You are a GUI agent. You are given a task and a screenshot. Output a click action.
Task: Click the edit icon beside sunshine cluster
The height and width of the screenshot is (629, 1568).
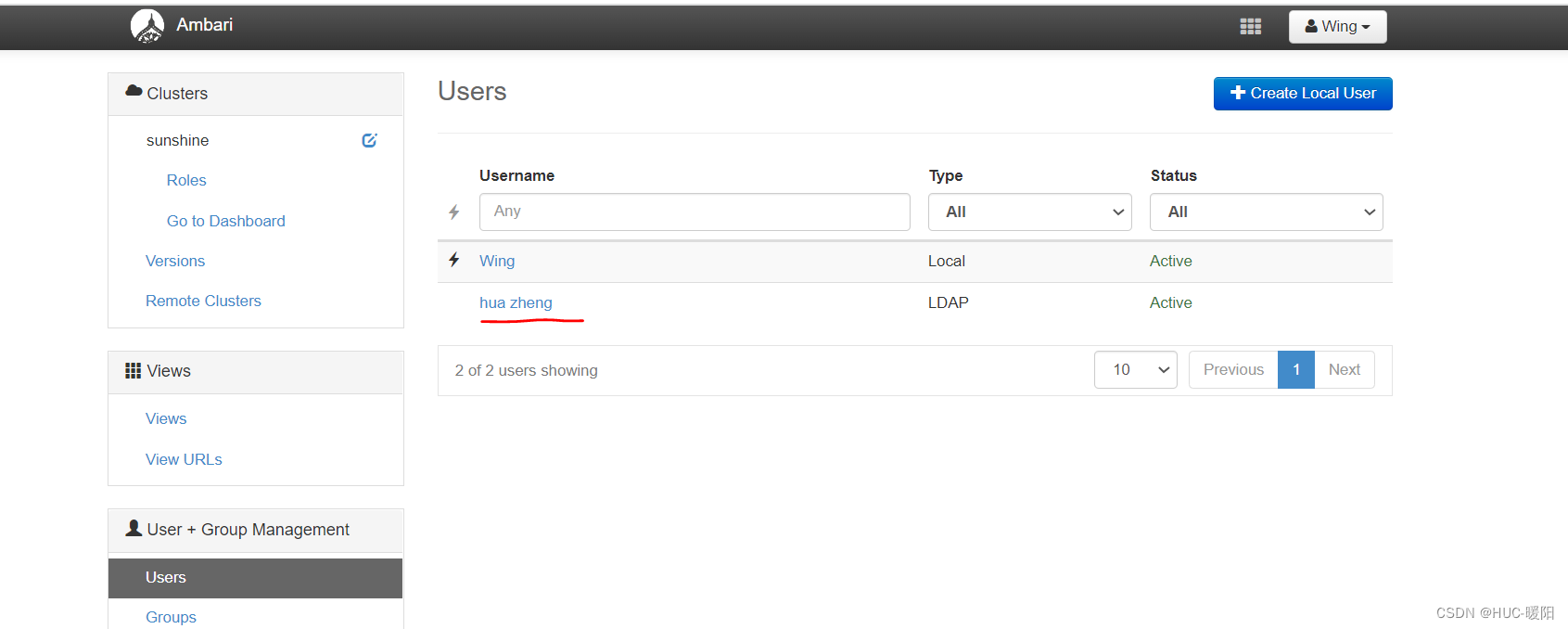[x=369, y=140]
